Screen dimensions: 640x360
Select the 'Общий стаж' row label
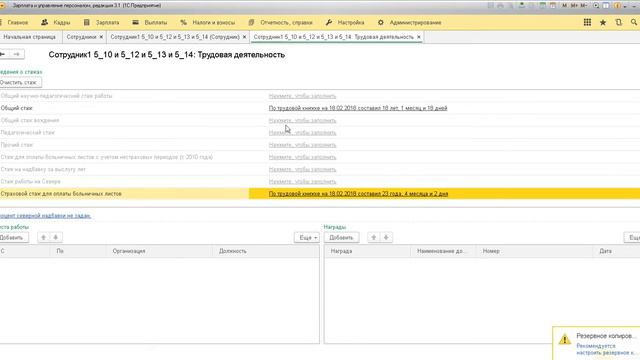tap(16, 108)
